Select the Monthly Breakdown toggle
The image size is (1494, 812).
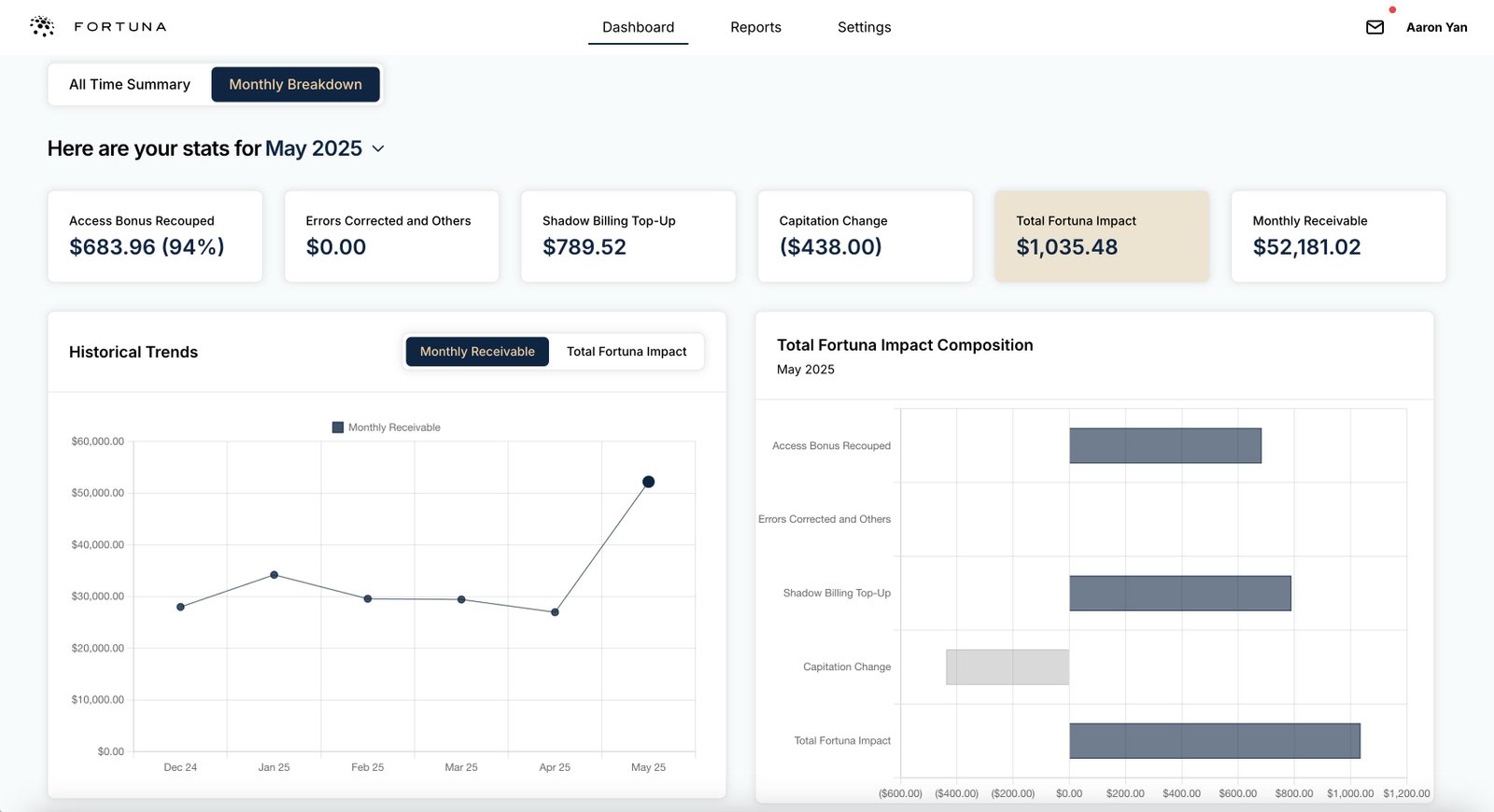pos(295,84)
